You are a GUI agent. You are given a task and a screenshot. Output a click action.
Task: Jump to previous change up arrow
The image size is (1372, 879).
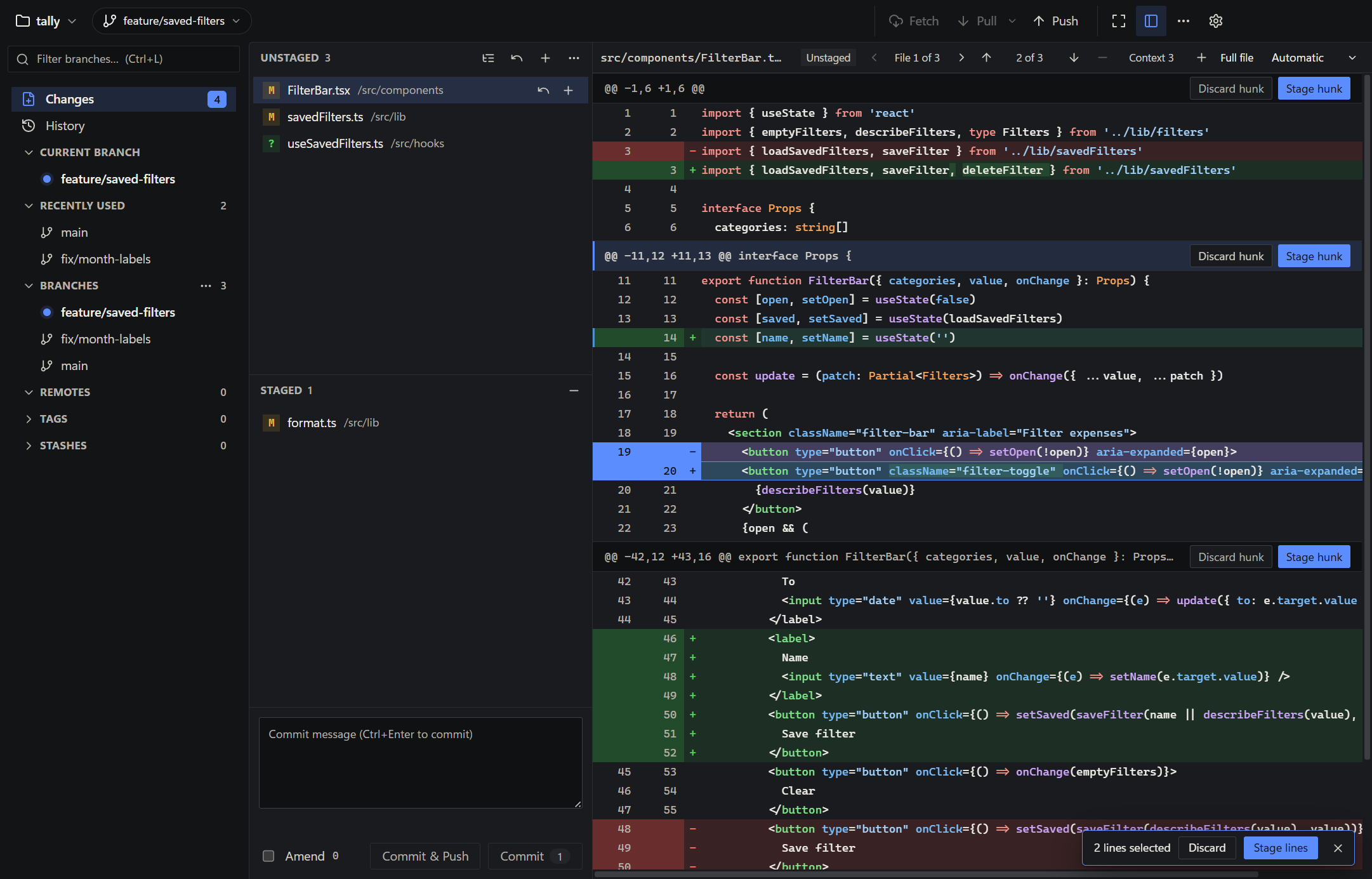986,58
